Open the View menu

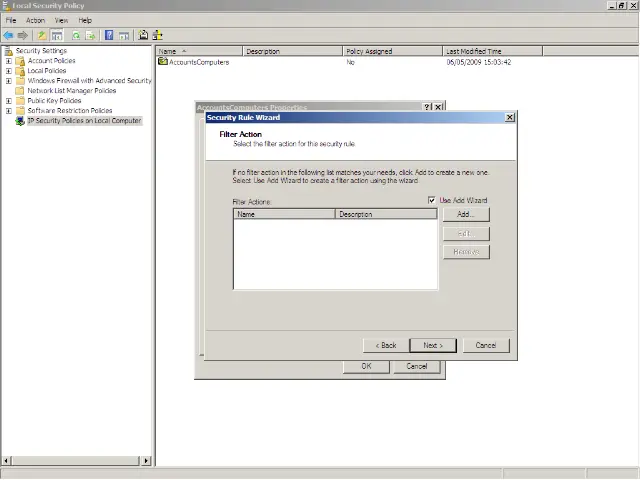tap(62, 20)
